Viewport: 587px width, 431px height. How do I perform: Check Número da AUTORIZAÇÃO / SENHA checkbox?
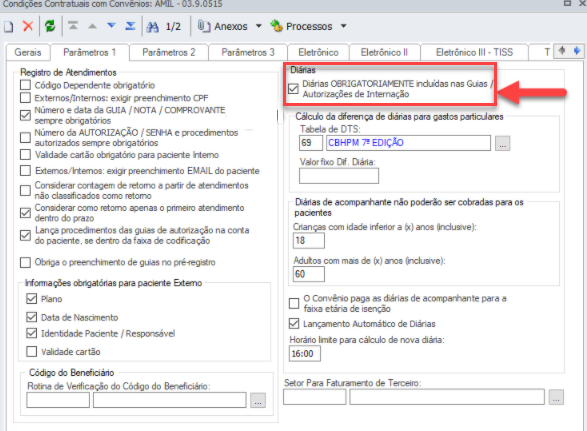tap(25, 137)
